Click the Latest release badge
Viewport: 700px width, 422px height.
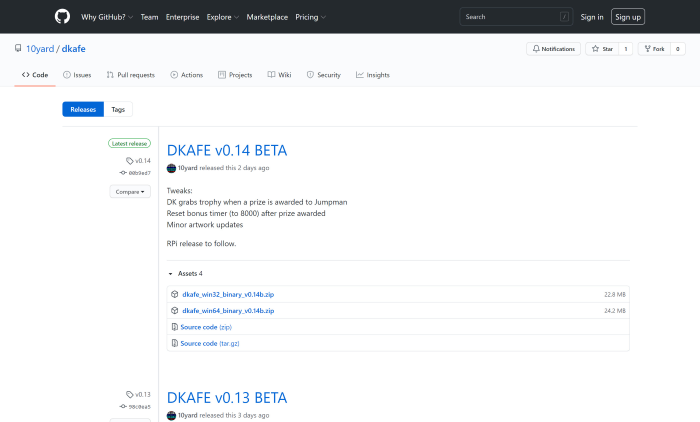(x=129, y=143)
